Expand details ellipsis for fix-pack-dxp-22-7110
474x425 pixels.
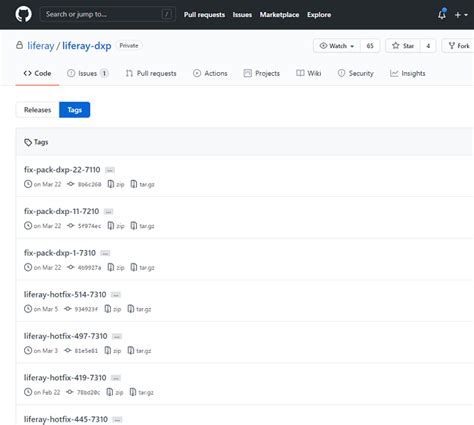(x=110, y=170)
